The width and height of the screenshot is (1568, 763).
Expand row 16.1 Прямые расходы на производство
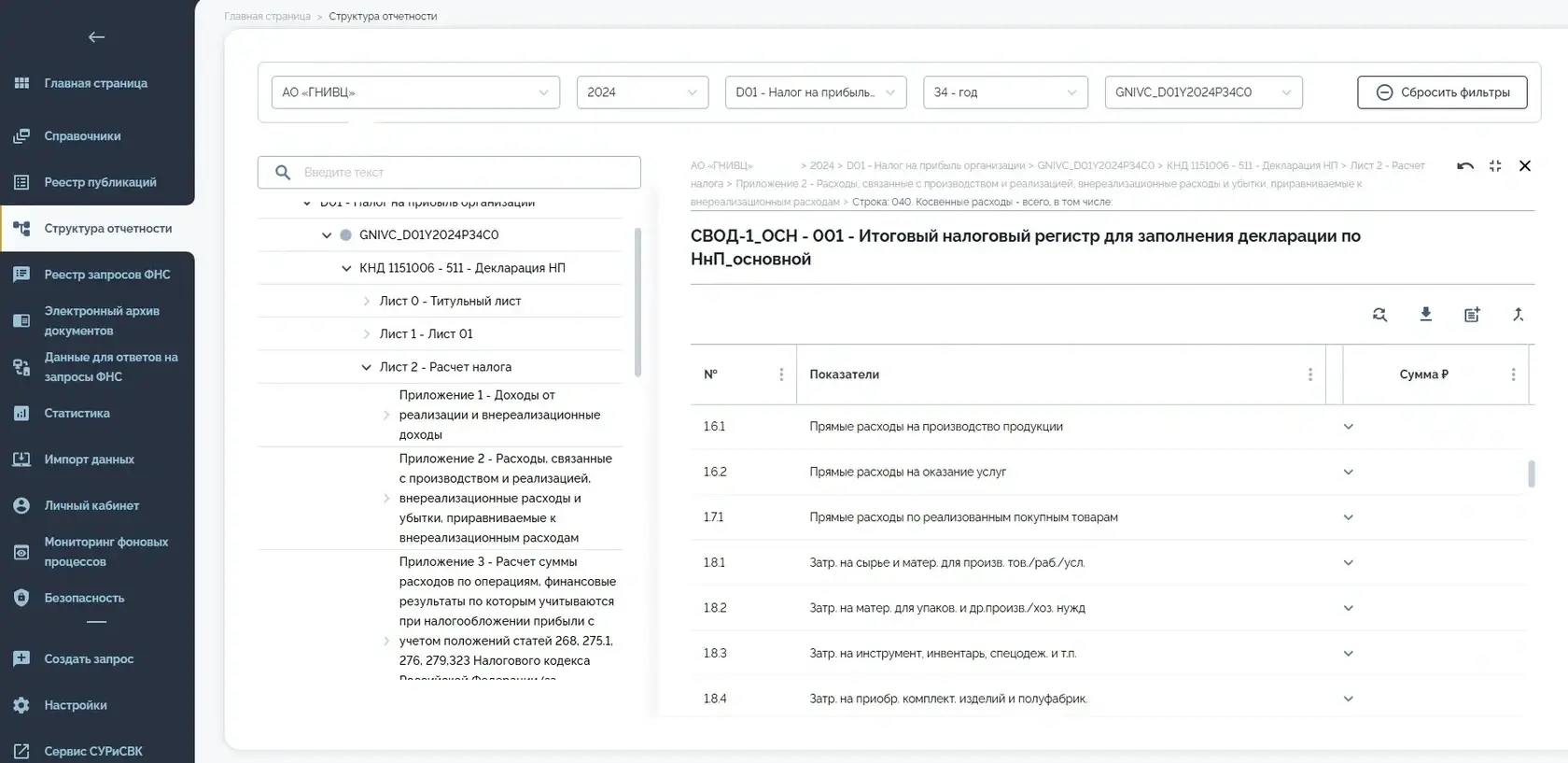1348,427
